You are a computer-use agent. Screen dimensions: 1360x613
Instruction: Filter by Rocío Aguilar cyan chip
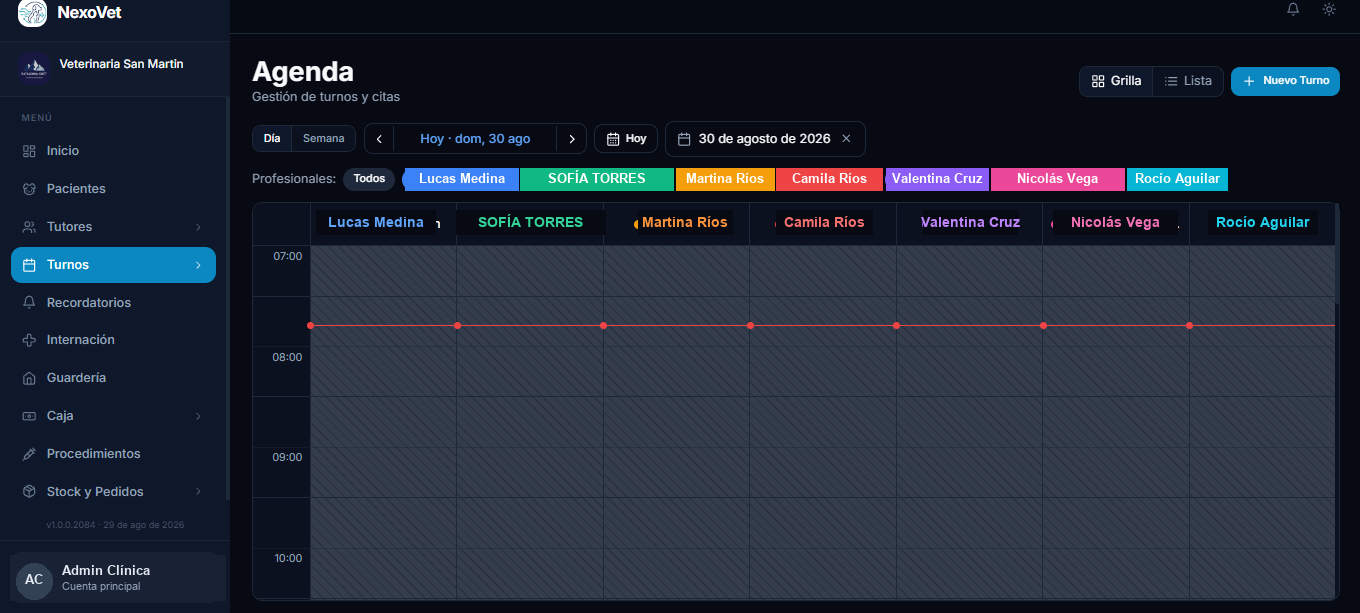tap(1177, 179)
